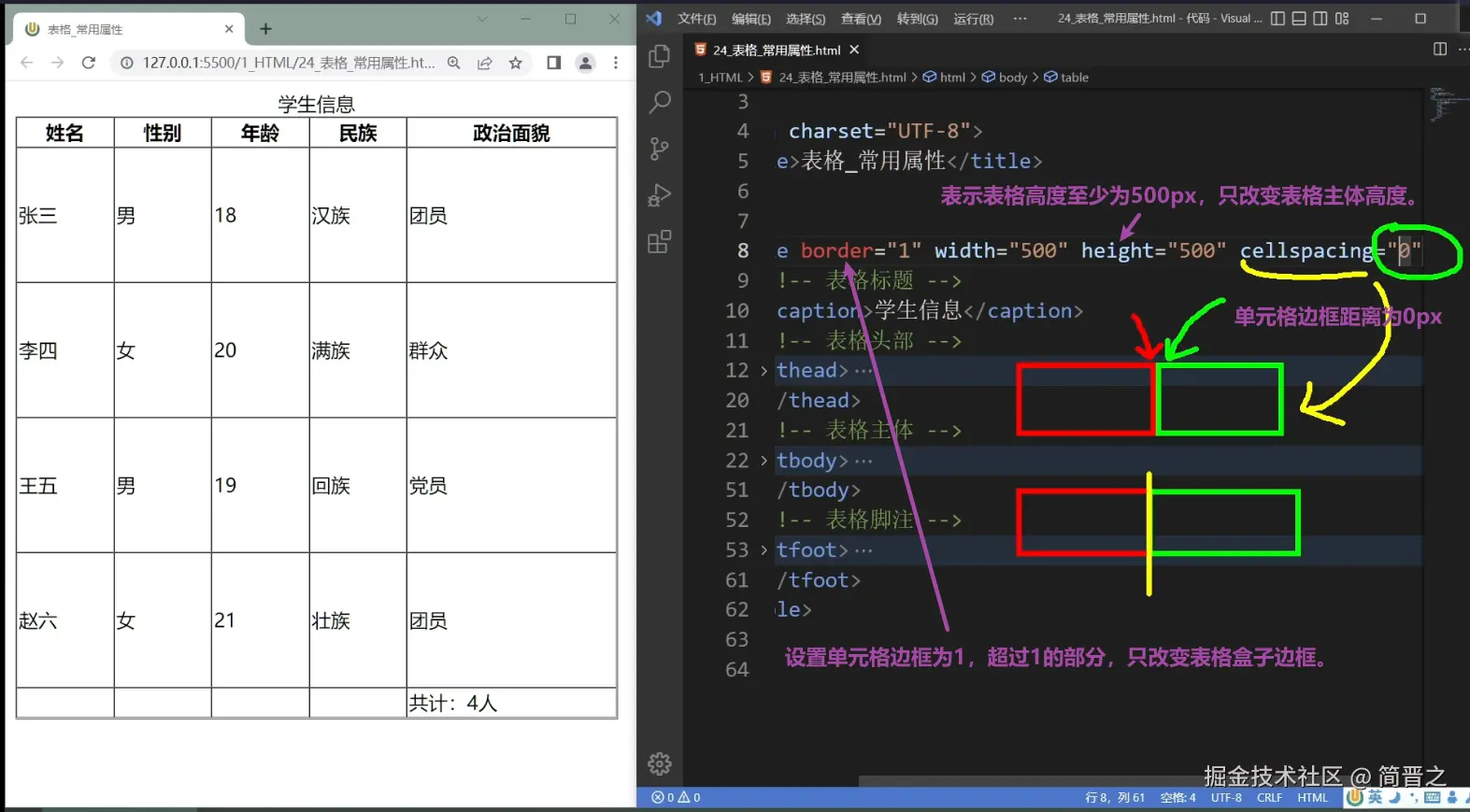Click the 共计: 4人 footer cell
Screen dimensions: 1470x812
511,704
